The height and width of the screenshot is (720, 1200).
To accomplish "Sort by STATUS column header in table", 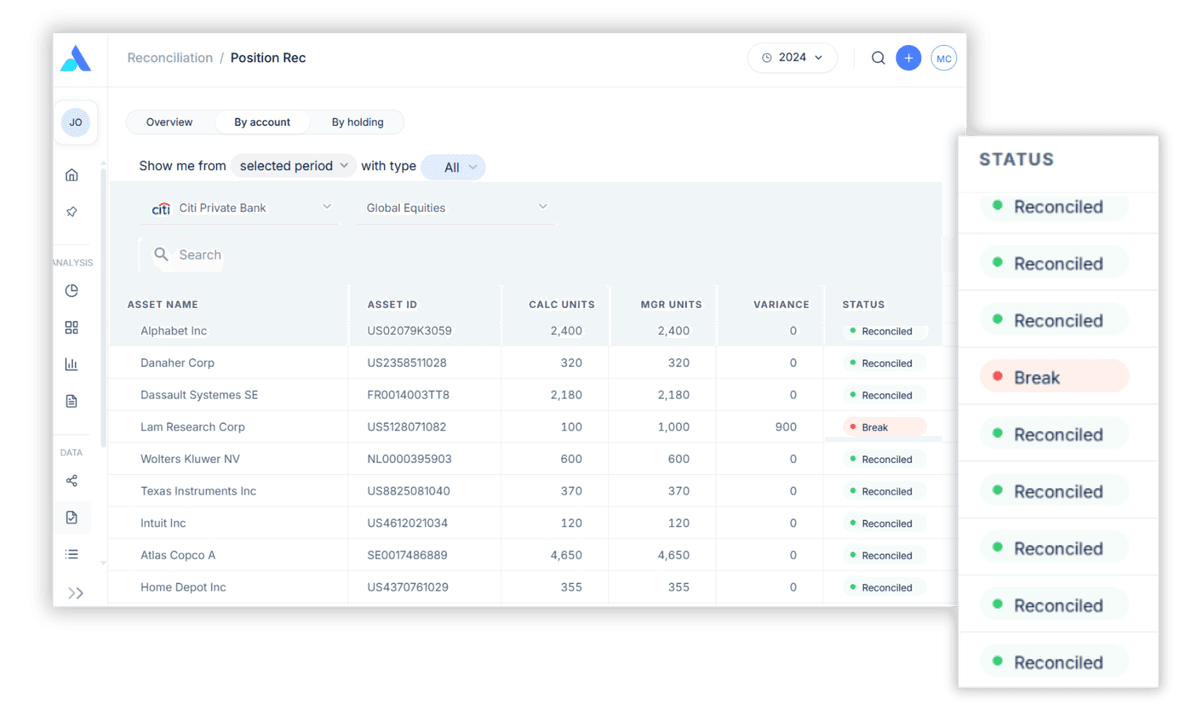I will (x=864, y=304).
